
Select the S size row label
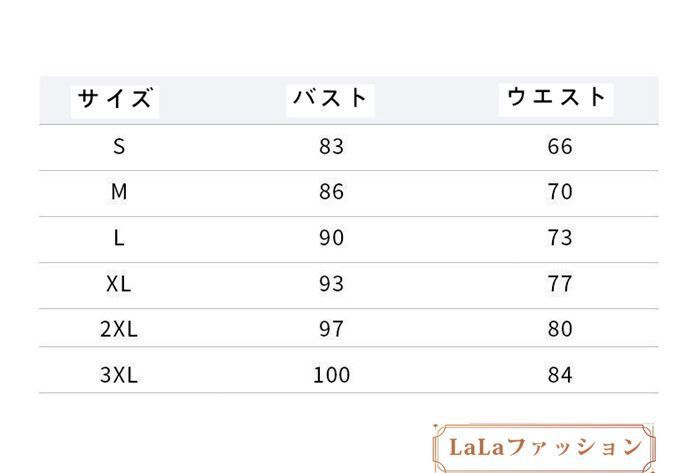click(x=119, y=147)
